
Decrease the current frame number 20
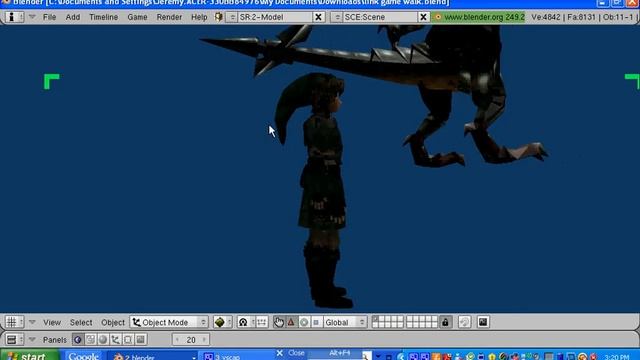177,340
